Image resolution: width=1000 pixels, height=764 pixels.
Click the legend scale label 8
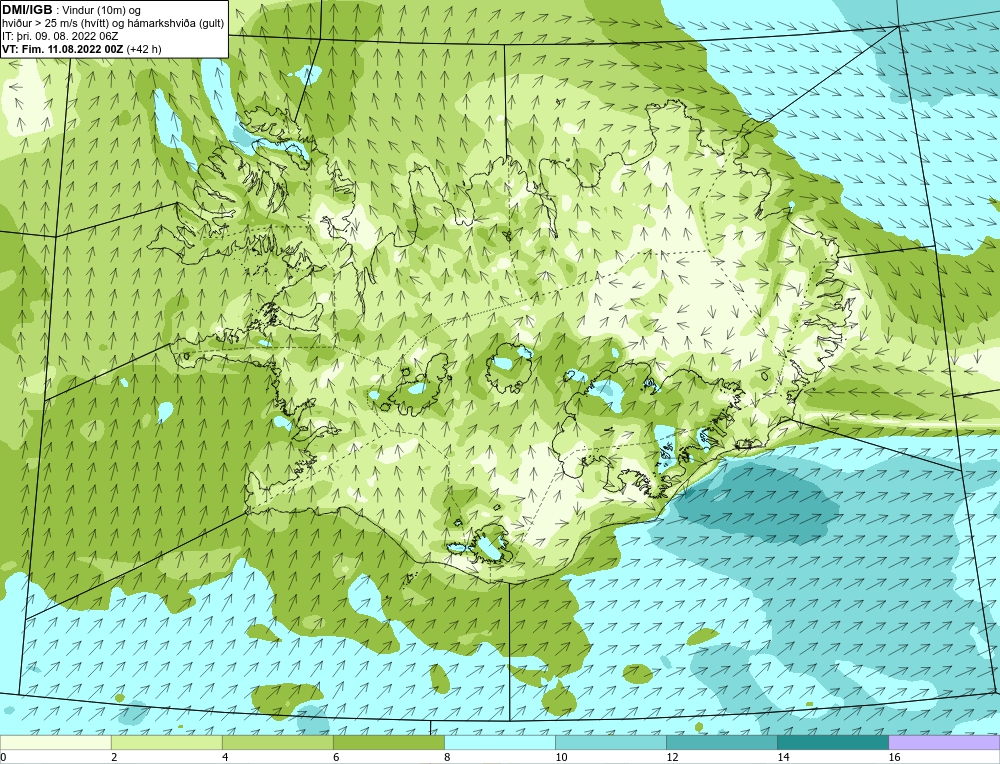point(447,757)
